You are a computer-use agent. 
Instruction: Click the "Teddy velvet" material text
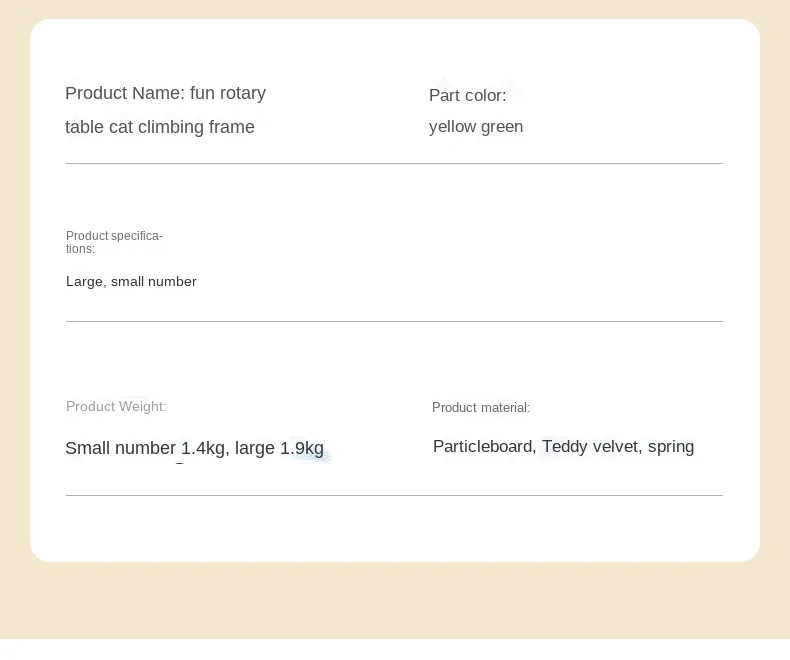(x=590, y=447)
